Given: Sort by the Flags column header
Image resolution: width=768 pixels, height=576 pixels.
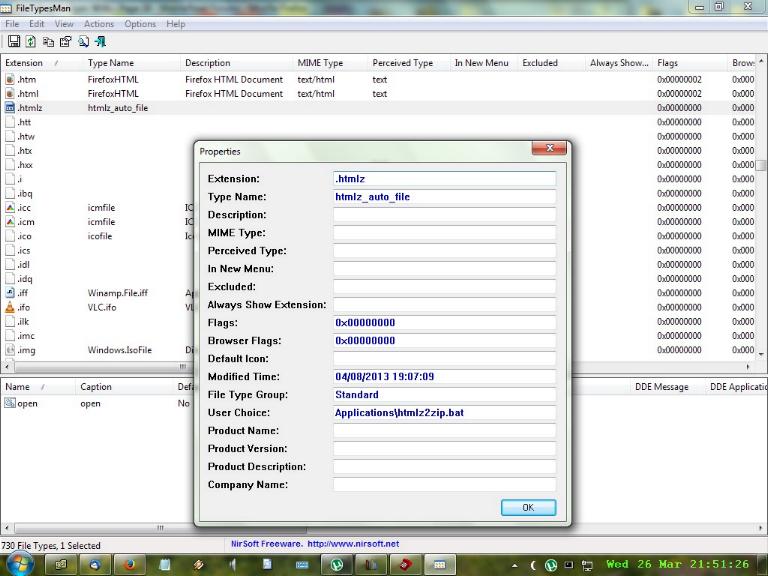Looking at the screenshot, I should coord(690,63).
